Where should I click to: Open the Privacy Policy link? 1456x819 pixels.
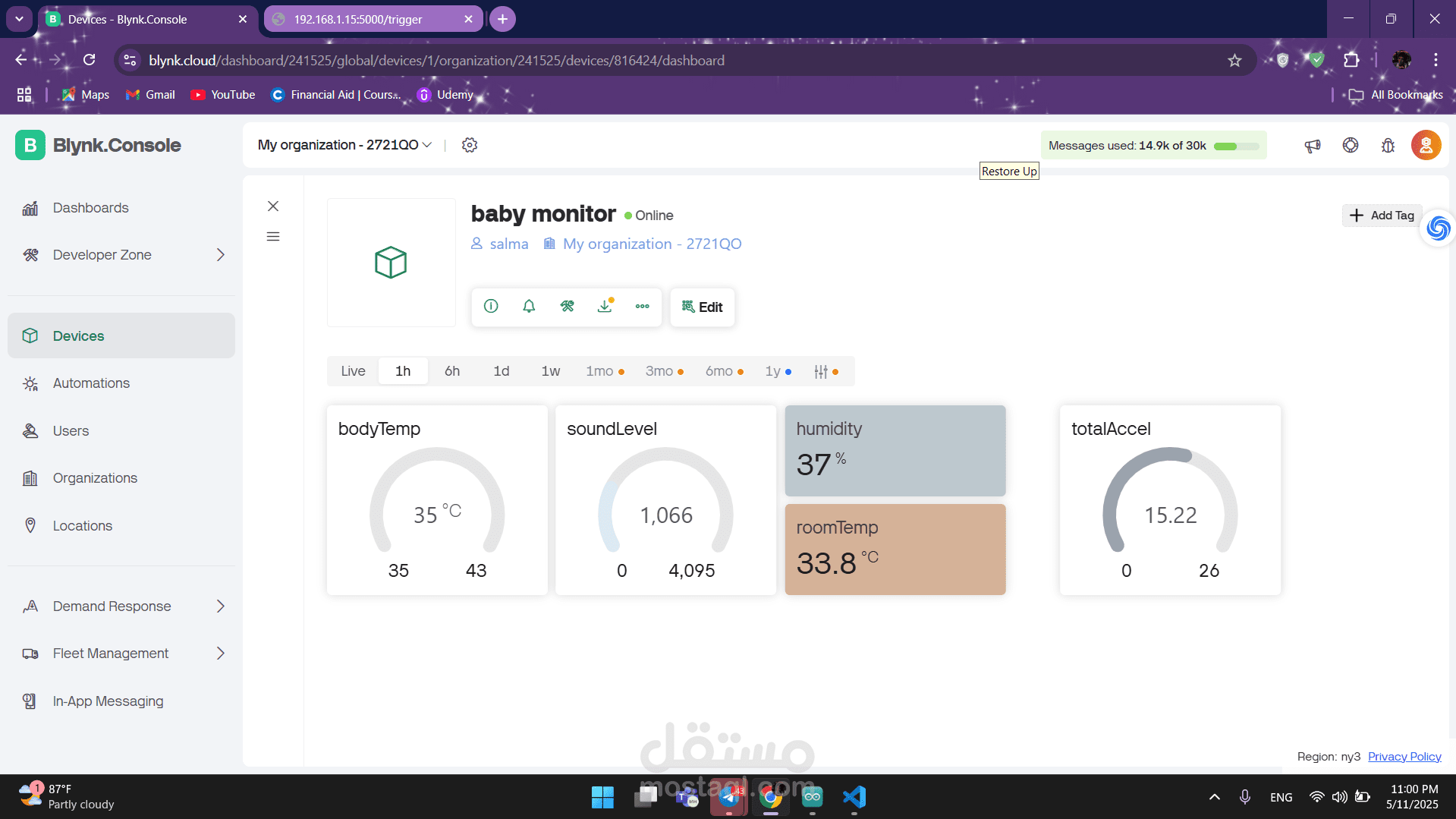click(x=1404, y=757)
